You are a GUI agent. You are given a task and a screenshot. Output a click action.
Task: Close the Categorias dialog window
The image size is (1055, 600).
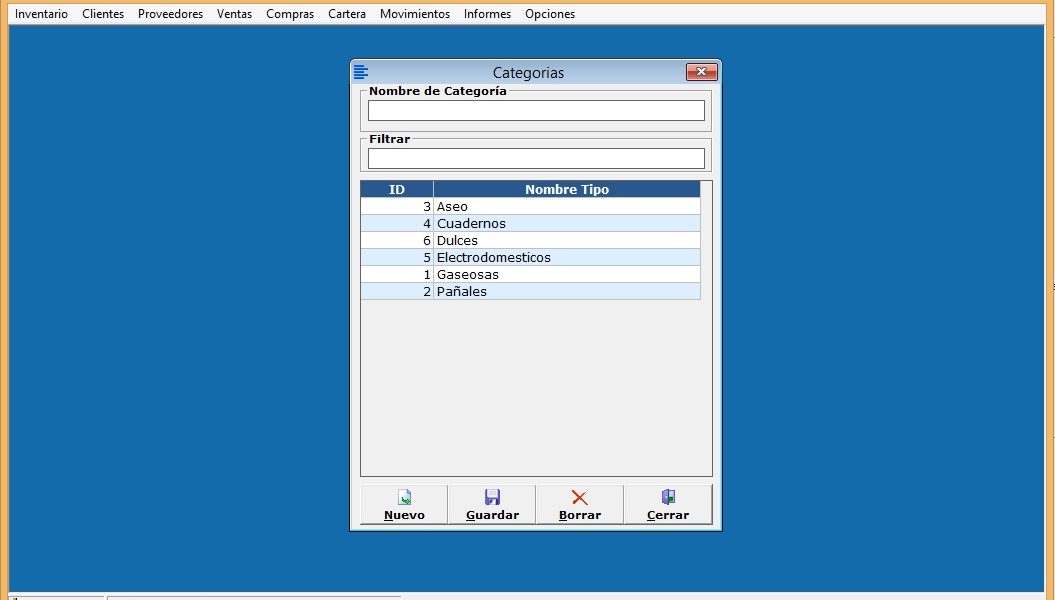pyautogui.click(x=701, y=72)
